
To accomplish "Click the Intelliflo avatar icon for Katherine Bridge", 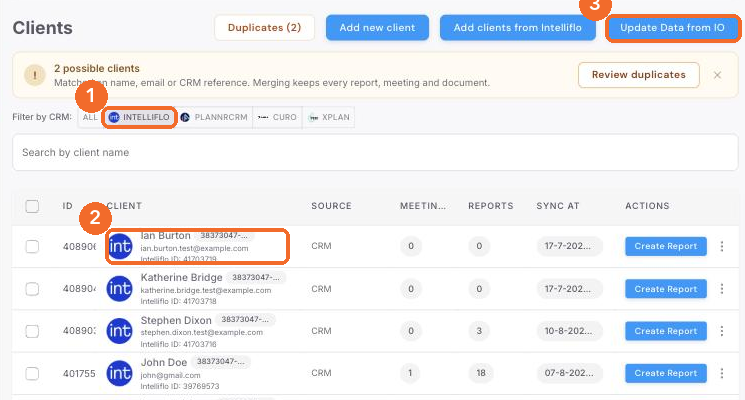I will (119, 289).
